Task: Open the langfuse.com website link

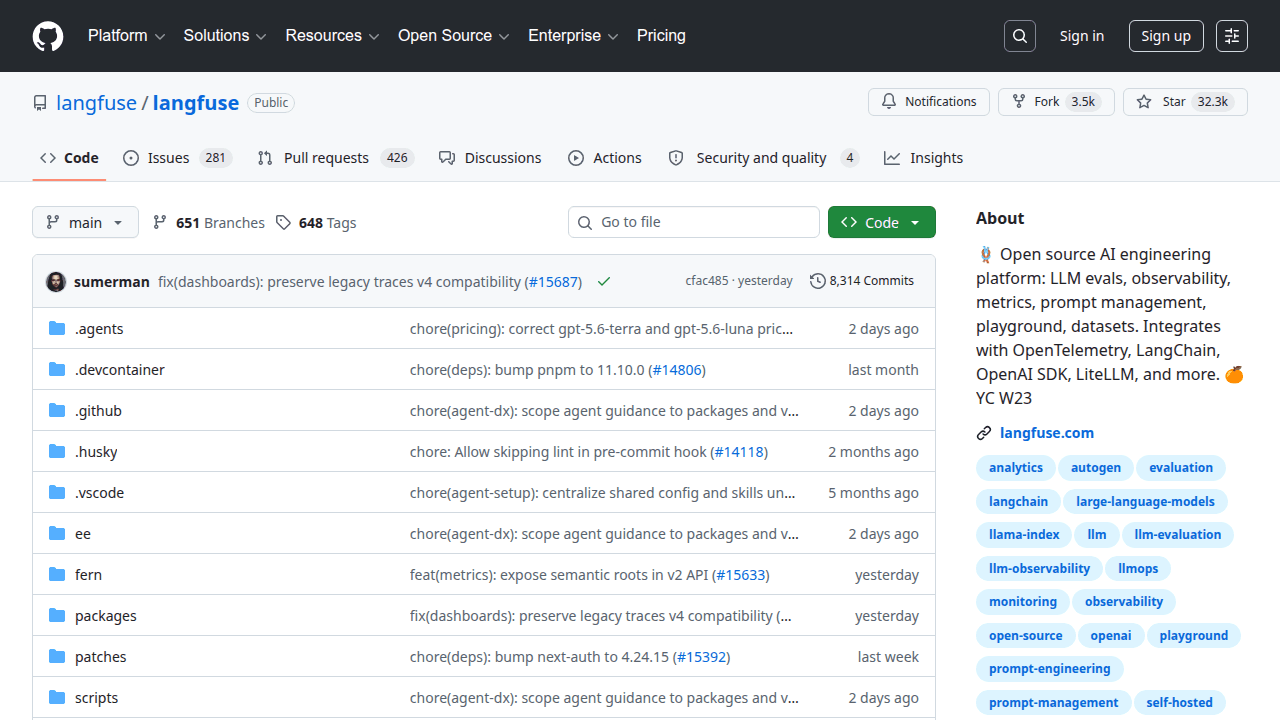Action: (1047, 433)
